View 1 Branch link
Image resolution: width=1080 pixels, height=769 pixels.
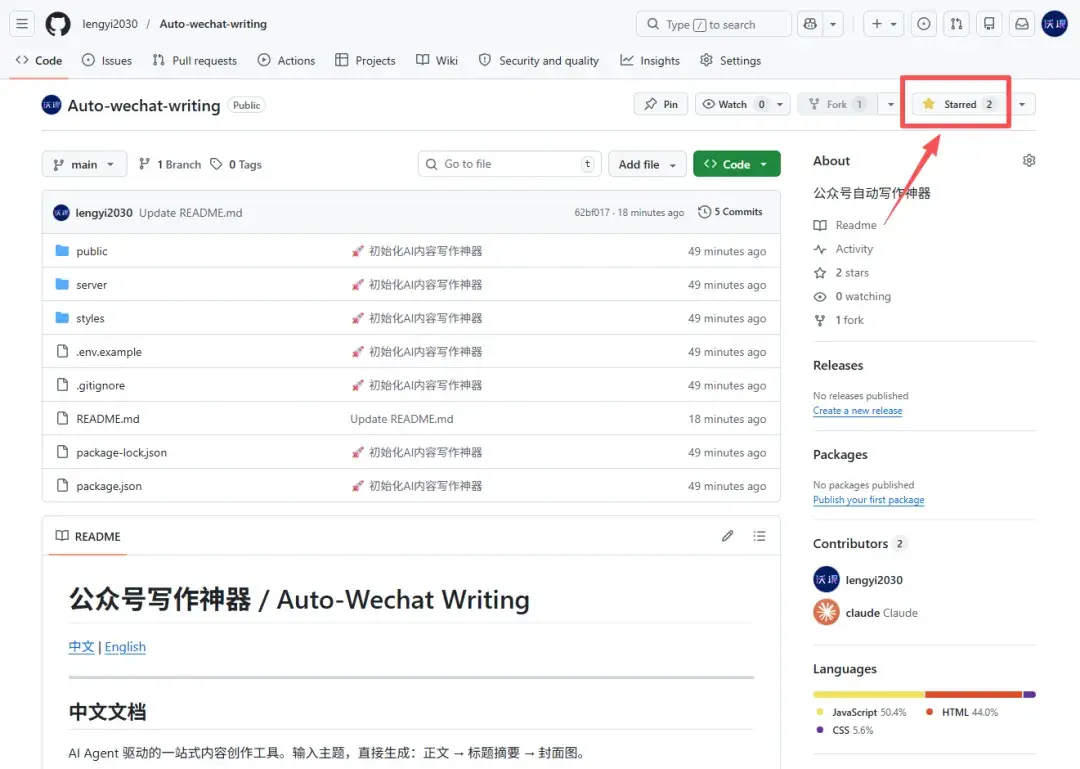(170, 164)
